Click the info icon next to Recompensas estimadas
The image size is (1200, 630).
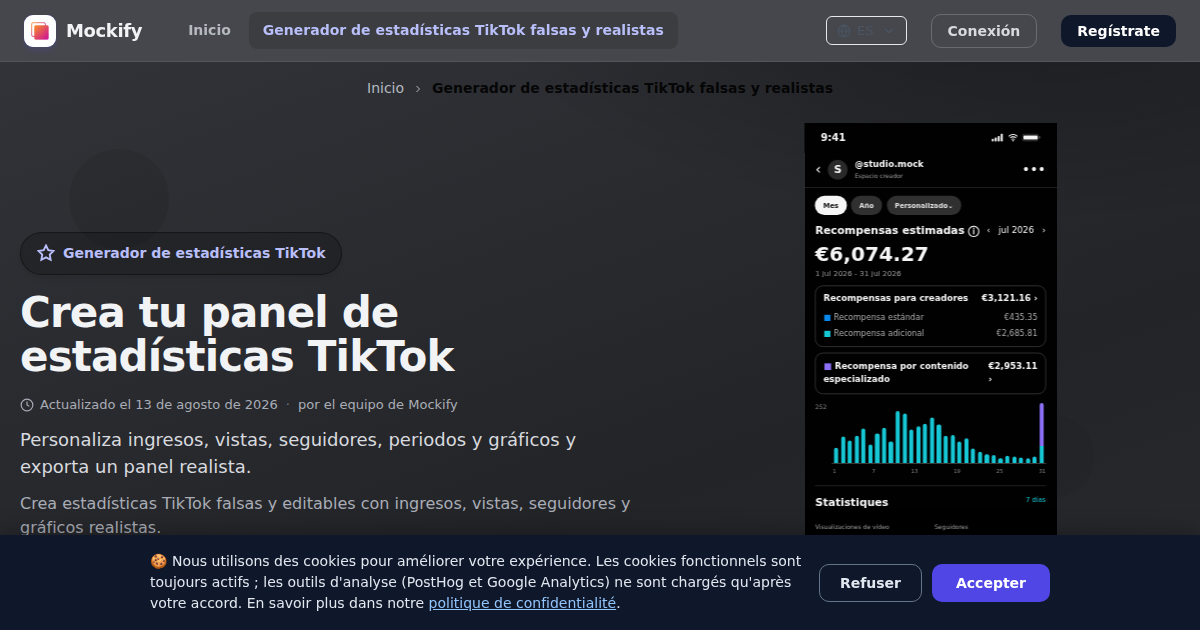pyautogui.click(x=973, y=231)
